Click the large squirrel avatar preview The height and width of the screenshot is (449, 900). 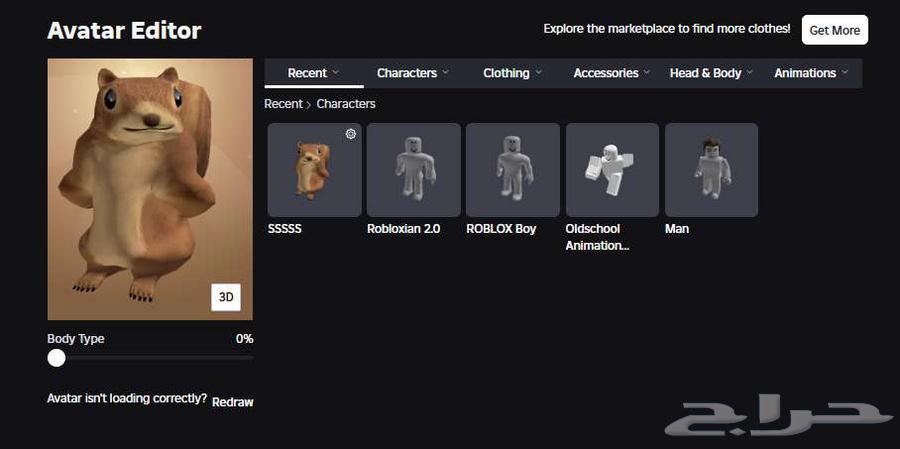(x=150, y=189)
